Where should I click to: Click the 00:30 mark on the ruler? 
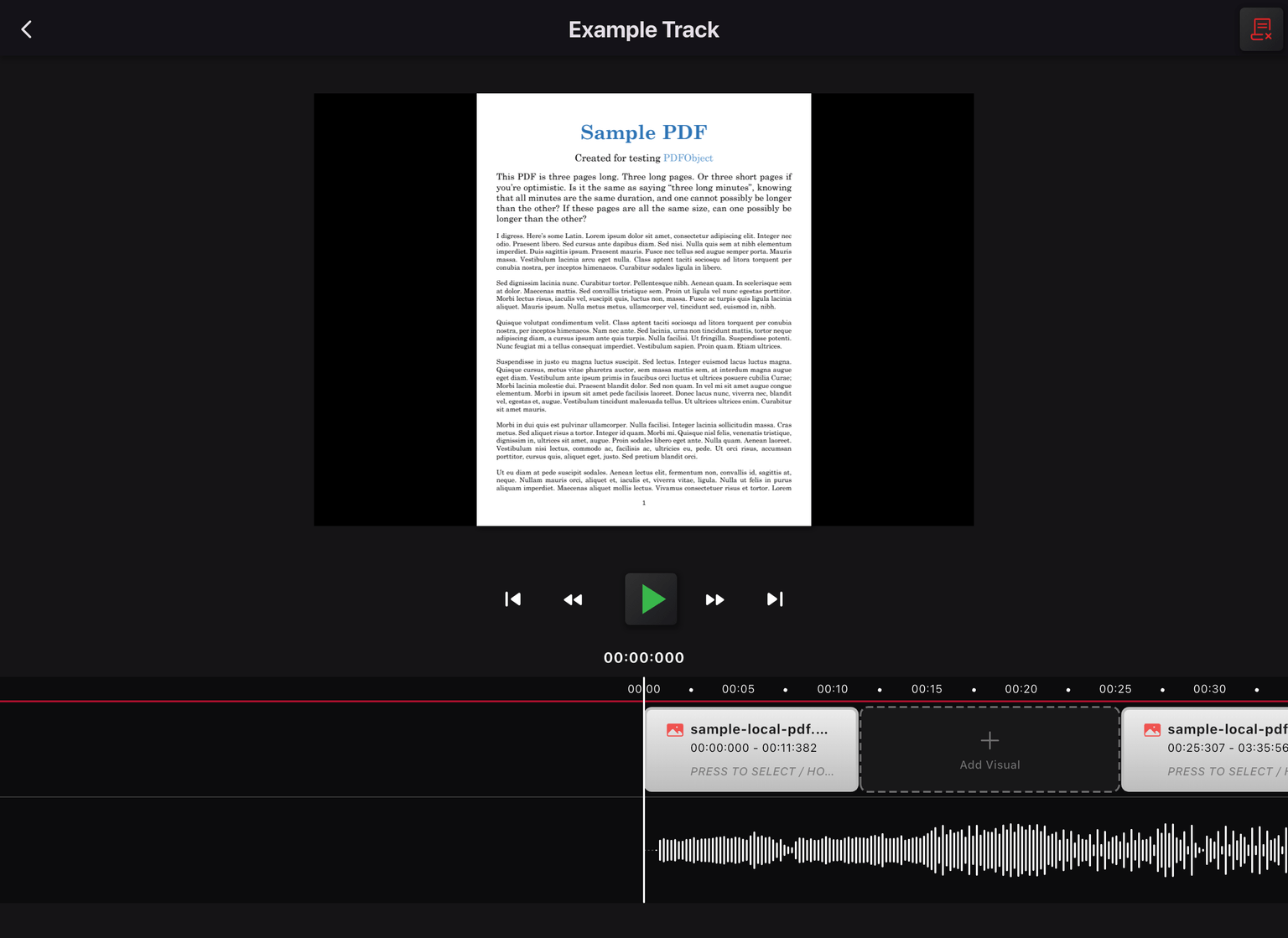tap(1209, 689)
